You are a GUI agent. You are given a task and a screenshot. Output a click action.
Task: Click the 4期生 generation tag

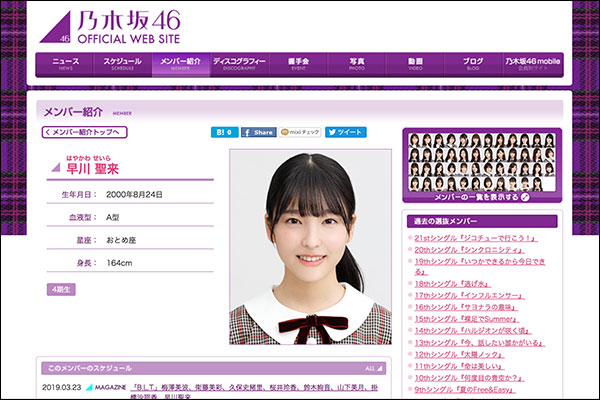pos(59,289)
